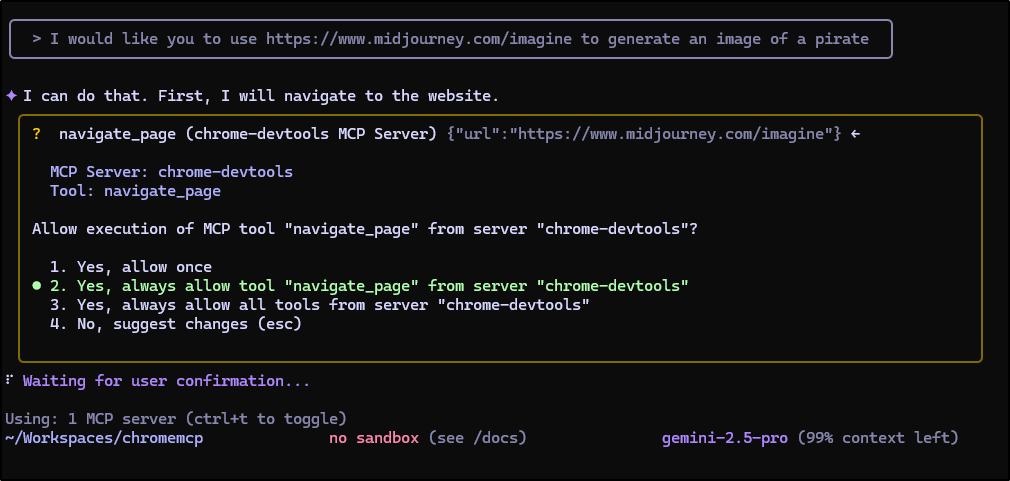The width and height of the screenshot is (1010, 481).
Task: Click the red 'no sandbox' status indicator
Action: click(x=374, y=438)
